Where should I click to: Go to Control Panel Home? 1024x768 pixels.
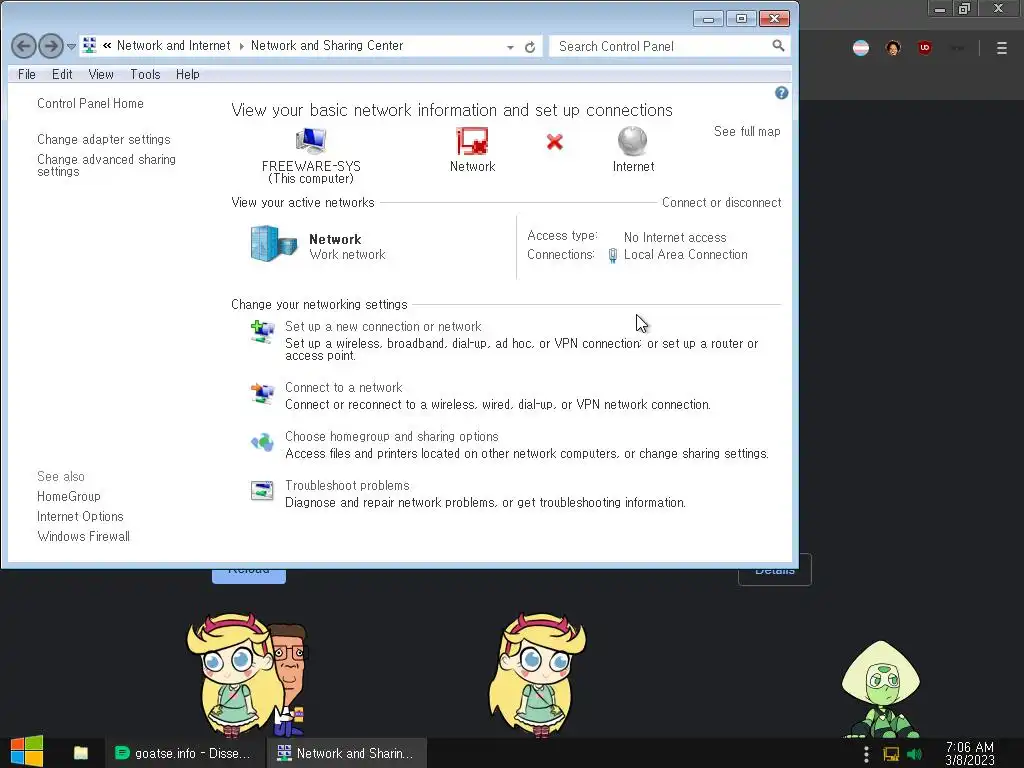click(x=90, y=103)
